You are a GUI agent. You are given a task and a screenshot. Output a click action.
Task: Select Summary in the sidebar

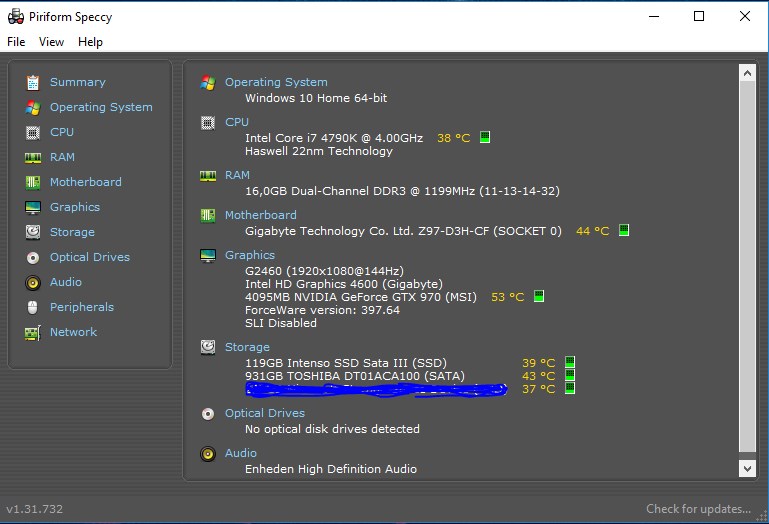tap(77, 82)
